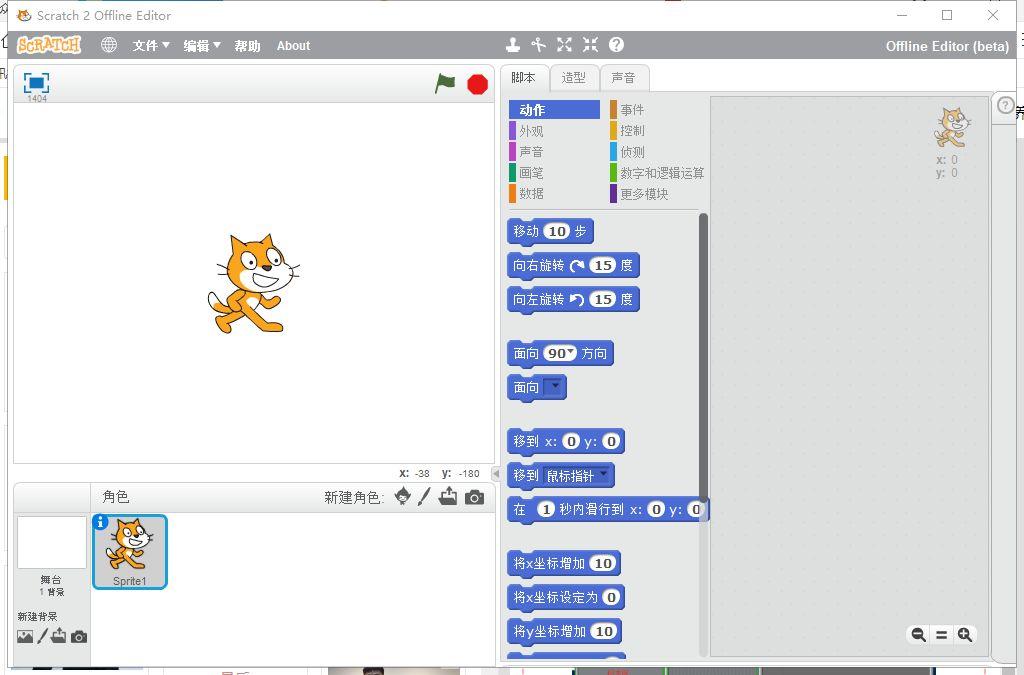Select the scissors delete tool

point(539,45)
